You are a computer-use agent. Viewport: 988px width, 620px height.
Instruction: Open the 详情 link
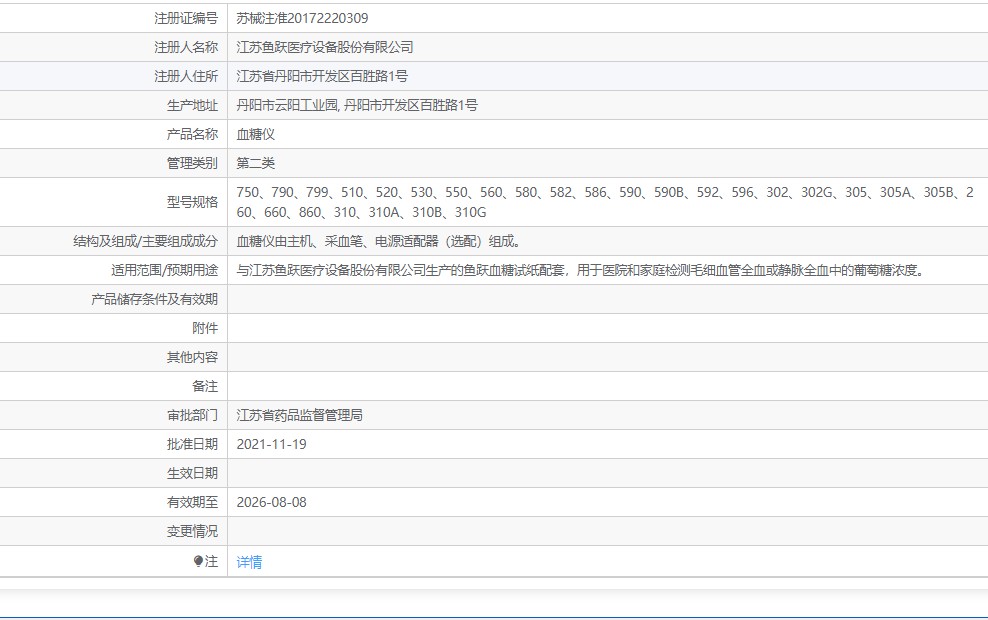[249, 561]
